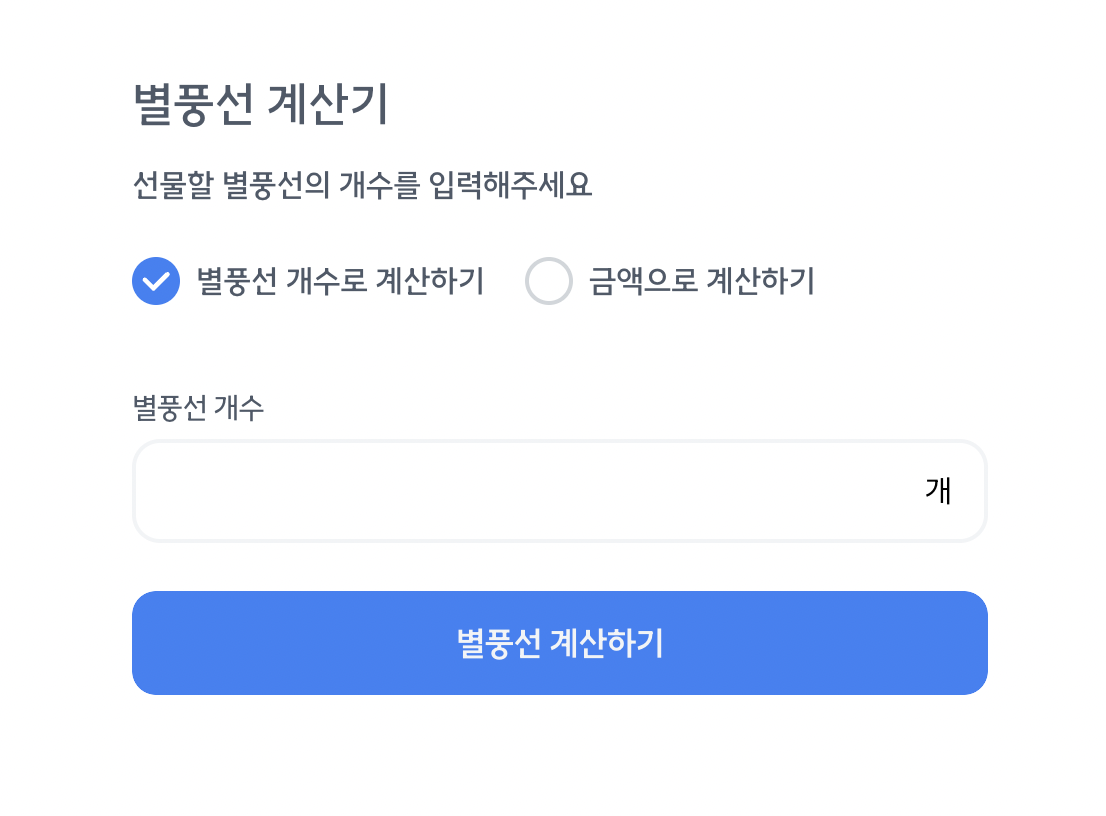The width and height of the screenshot is (1106, 816).
Task: Click the 금액으로 계산하기 label text
Action: click(x=702, y=281)
